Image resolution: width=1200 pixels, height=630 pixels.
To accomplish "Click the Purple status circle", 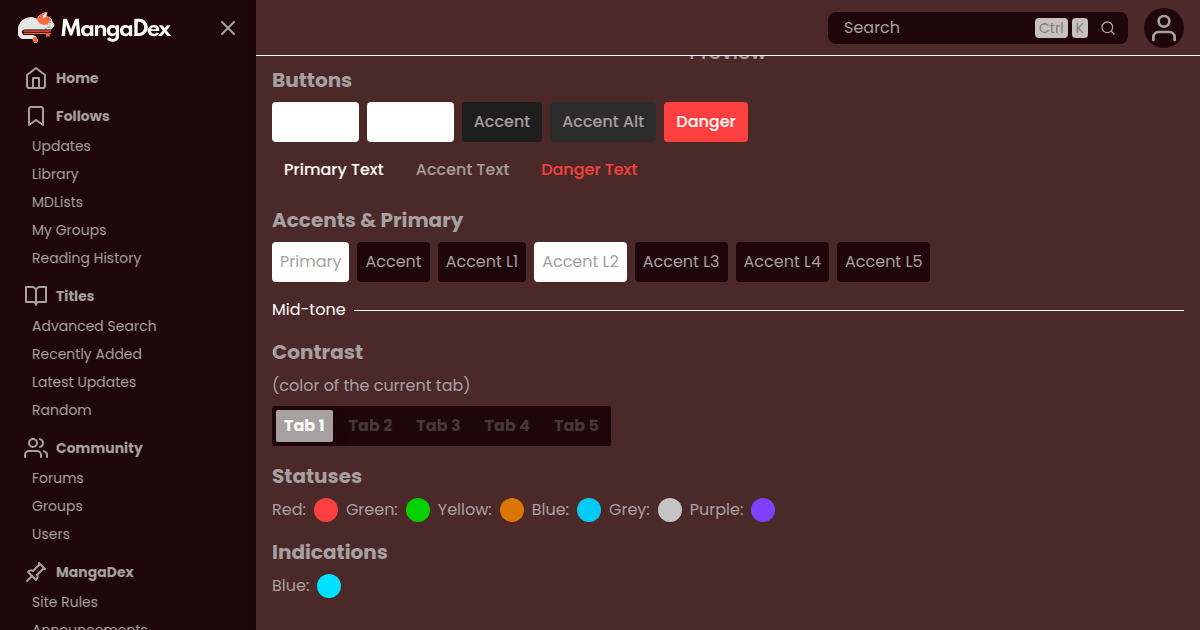I will point(763,510).
